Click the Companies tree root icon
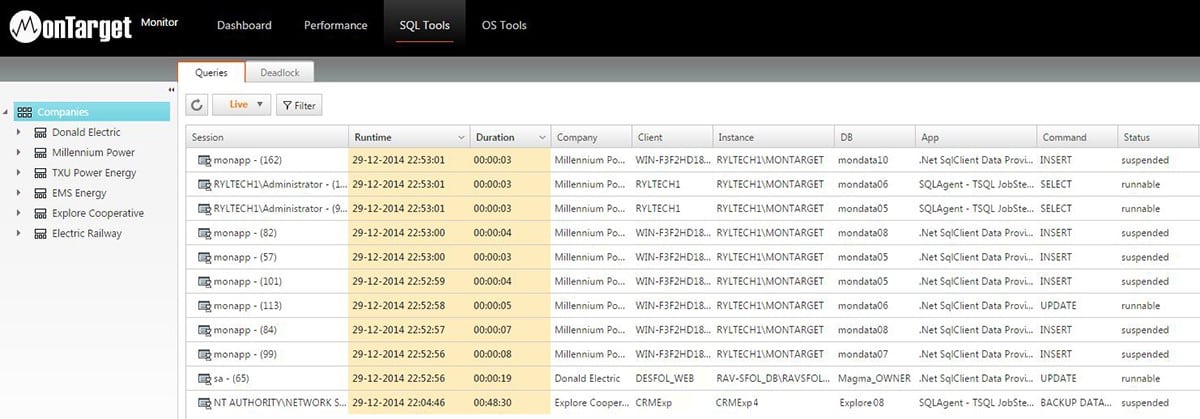This screenshot has height=419, width=1200. [x=25, y=112]
